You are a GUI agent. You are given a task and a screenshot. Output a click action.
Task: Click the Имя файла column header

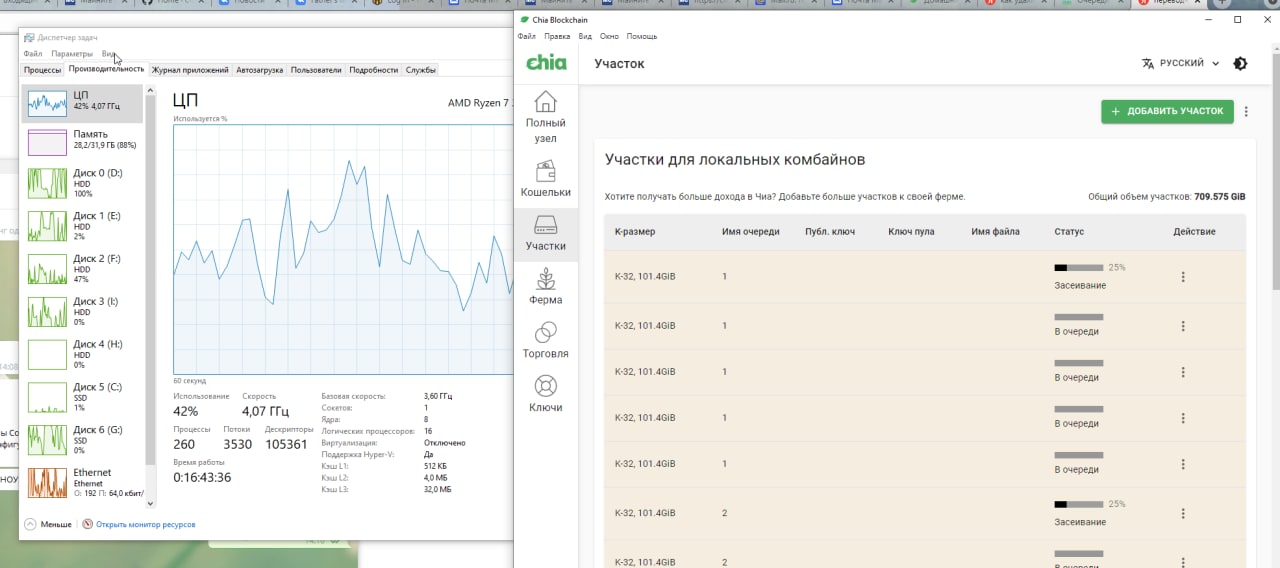tap(995, 231)
